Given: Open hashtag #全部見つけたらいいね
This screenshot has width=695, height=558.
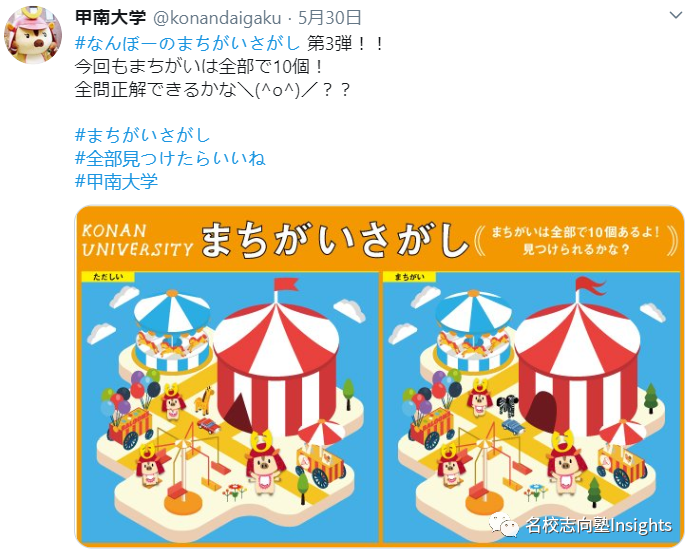Looking at the screenshot, I should point(170,158).
